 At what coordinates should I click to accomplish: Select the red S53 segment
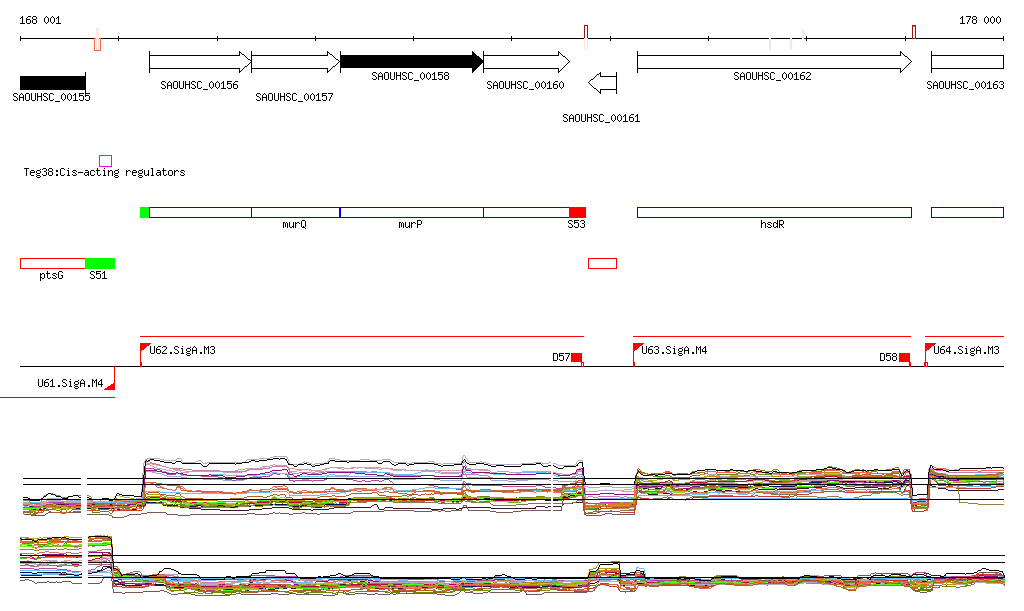point(577,212)
